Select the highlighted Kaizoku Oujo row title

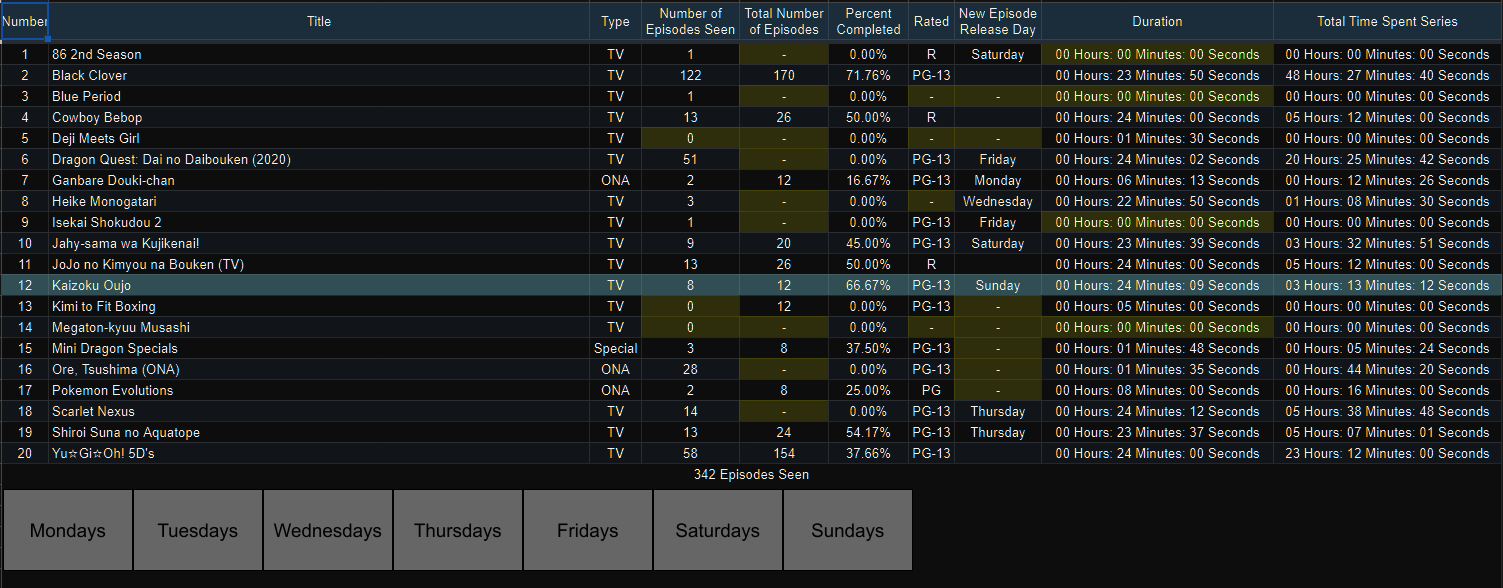319,285
